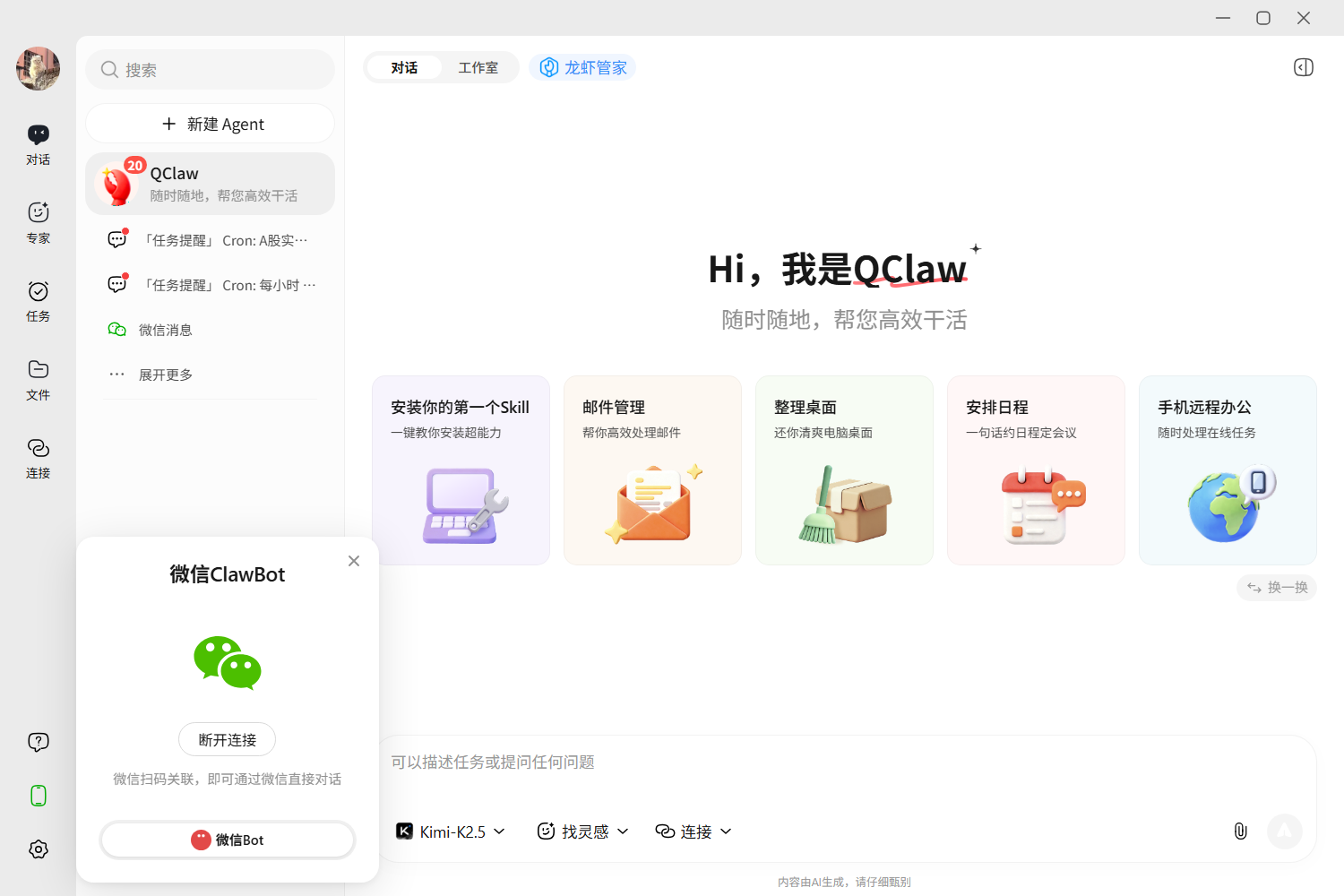
Task: Click the help question-mark icon
Action: [x=39, y=742]
